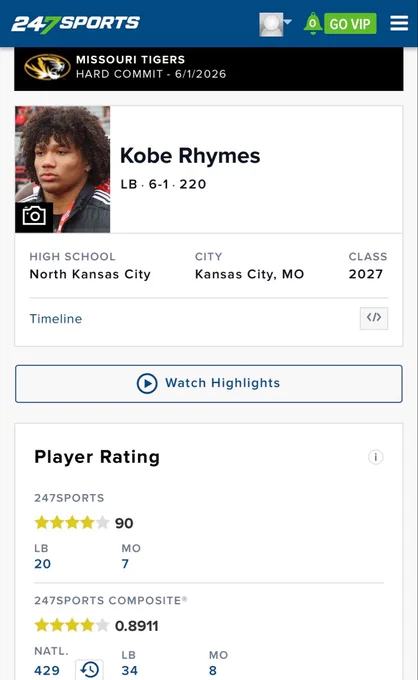This screenshot has height=680, width=418.
Task: Open the user avatar dropdown
Action: tap(275, 24)
